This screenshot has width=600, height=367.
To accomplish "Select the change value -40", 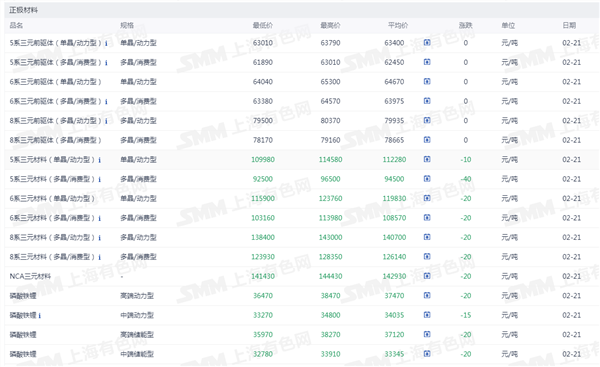I will tap(466, 179).
